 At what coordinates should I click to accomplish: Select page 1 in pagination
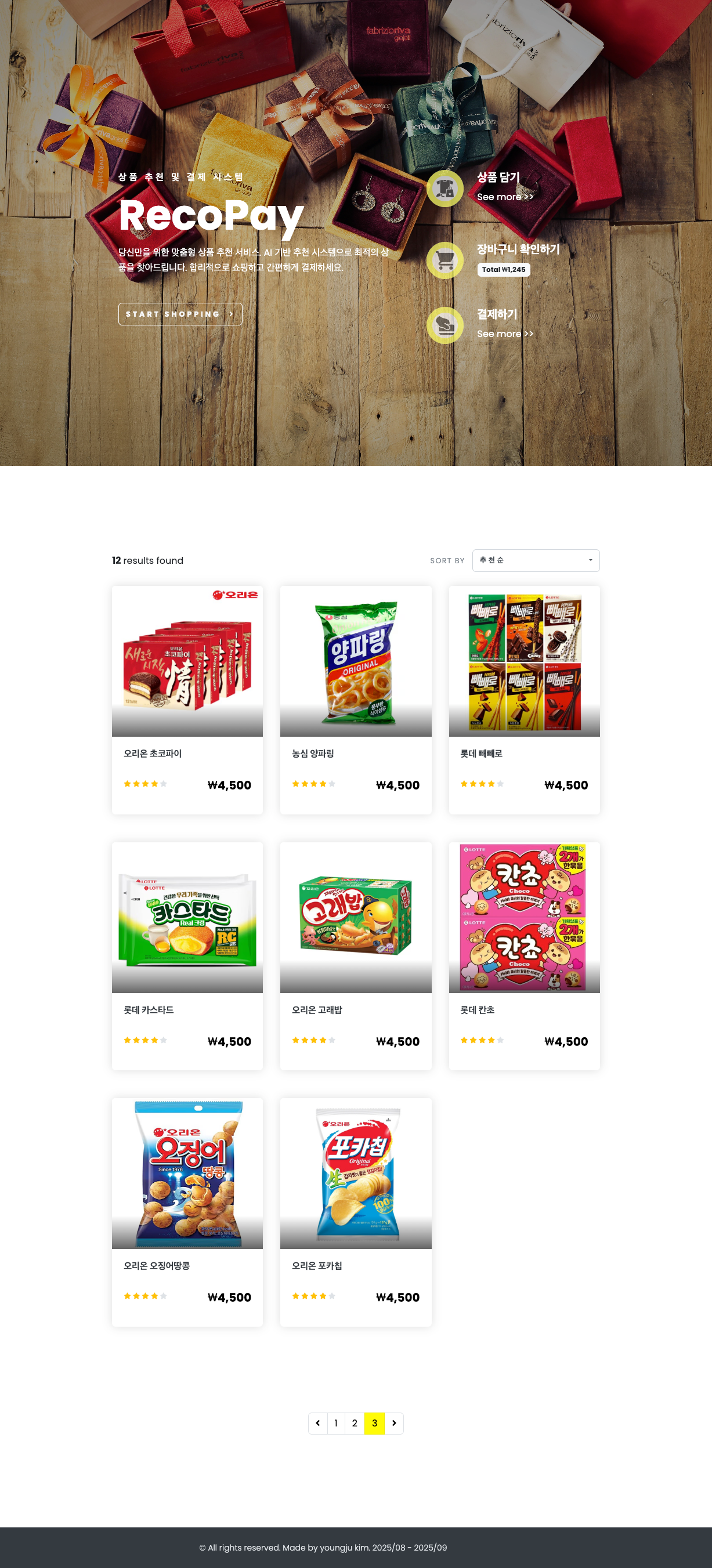click(336, 1423)
